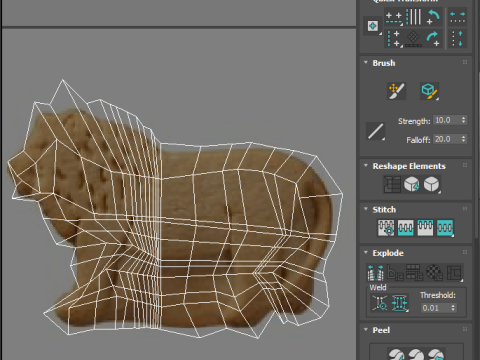This screenshot has height=360, width=480.
Task: Click the Reshape Elements rollout grip handle
Action: [465, 165]
